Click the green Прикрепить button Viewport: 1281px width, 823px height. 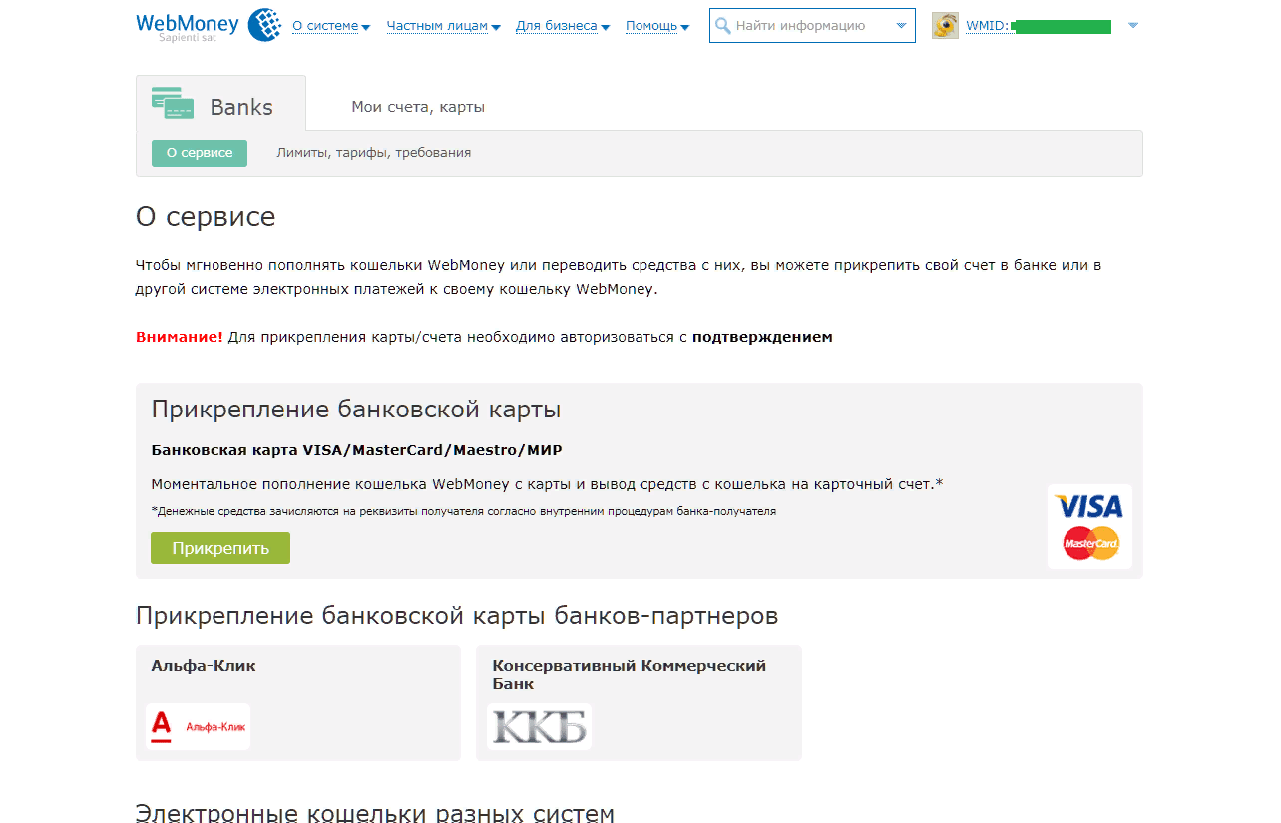[220, 548]
